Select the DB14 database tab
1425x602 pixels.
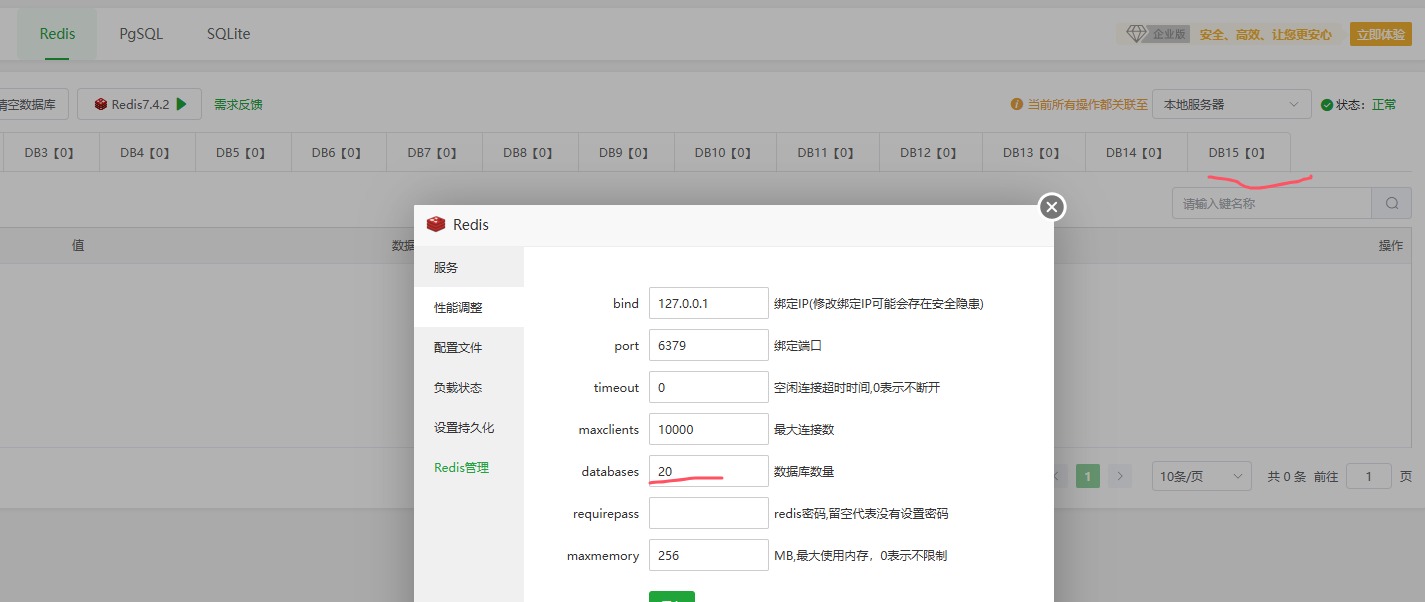pyautogui.click(x=1135, y=153)
